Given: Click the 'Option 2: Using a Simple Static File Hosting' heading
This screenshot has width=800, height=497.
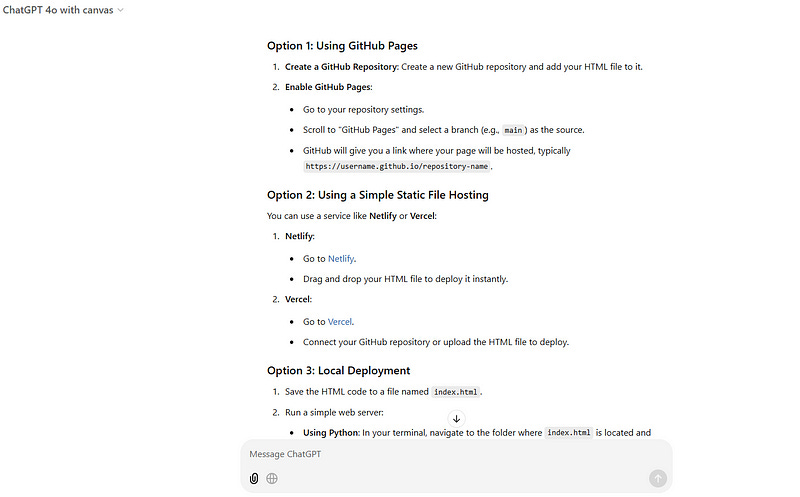Looking at the screenshot, I should pyautogui.click(x=378, y=195).
